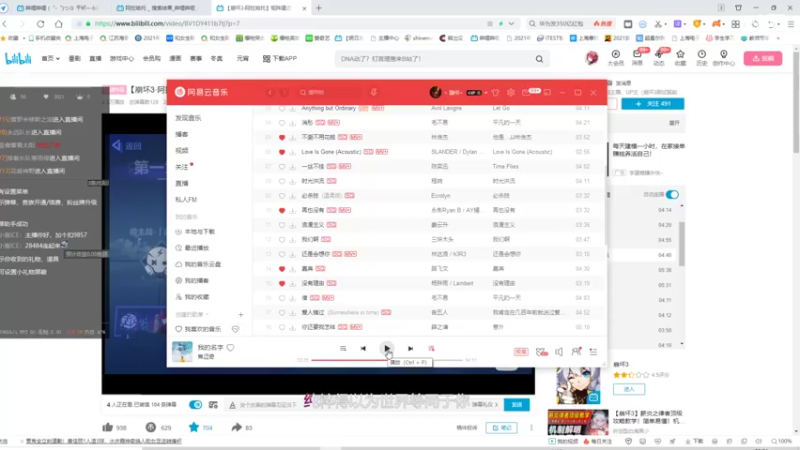Open 直播 in NetEase sidebar
This screenshot has height=450, width=800.
point(182,183)
